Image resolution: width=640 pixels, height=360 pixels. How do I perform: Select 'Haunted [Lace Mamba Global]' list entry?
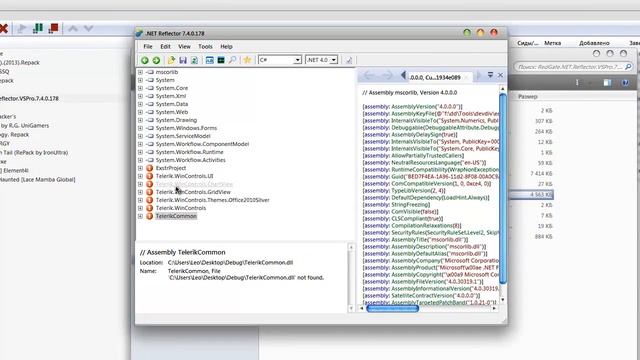click(x=38, y=180)
